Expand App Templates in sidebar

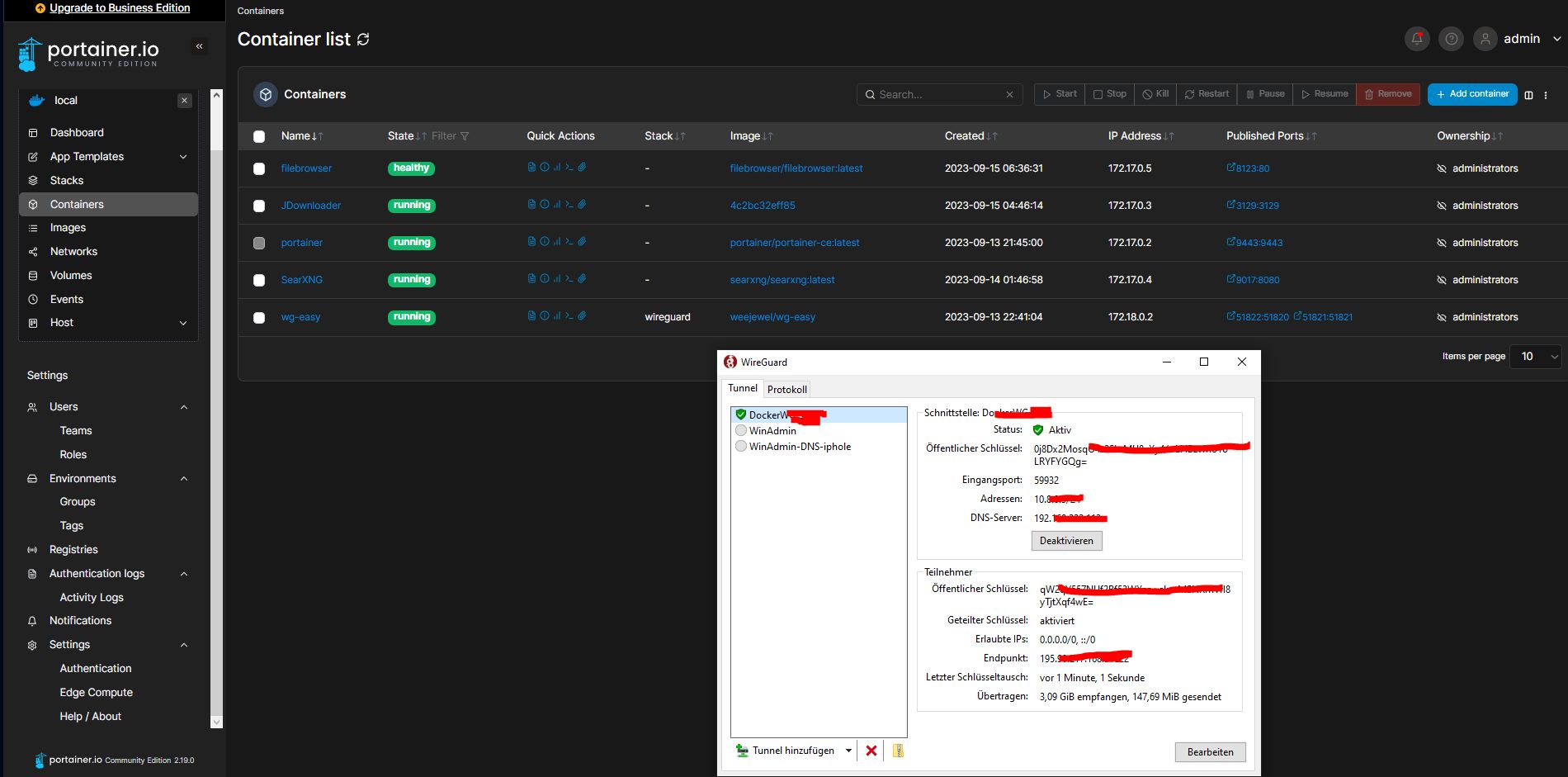[183, 157]
